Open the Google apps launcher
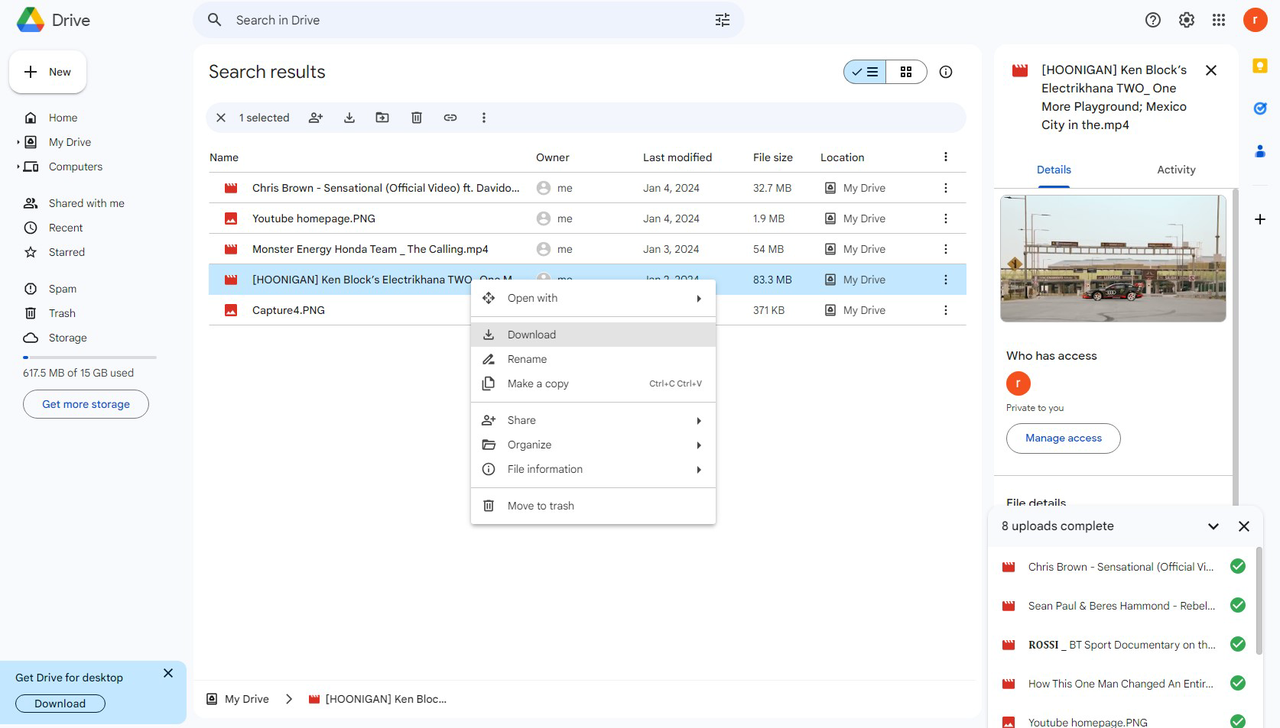This screenshot has height=728, width=1280. 1219,19
